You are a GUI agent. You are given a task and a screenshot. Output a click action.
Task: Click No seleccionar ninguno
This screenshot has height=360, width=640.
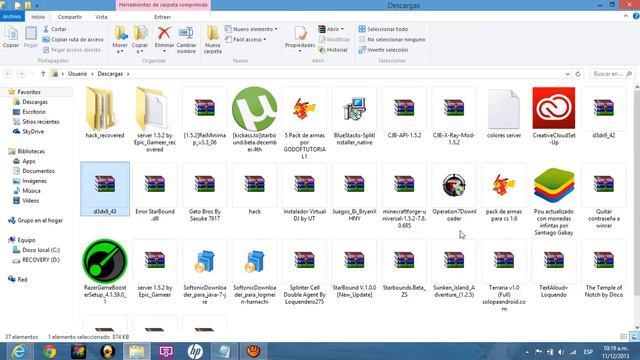(x=392, y=39)
